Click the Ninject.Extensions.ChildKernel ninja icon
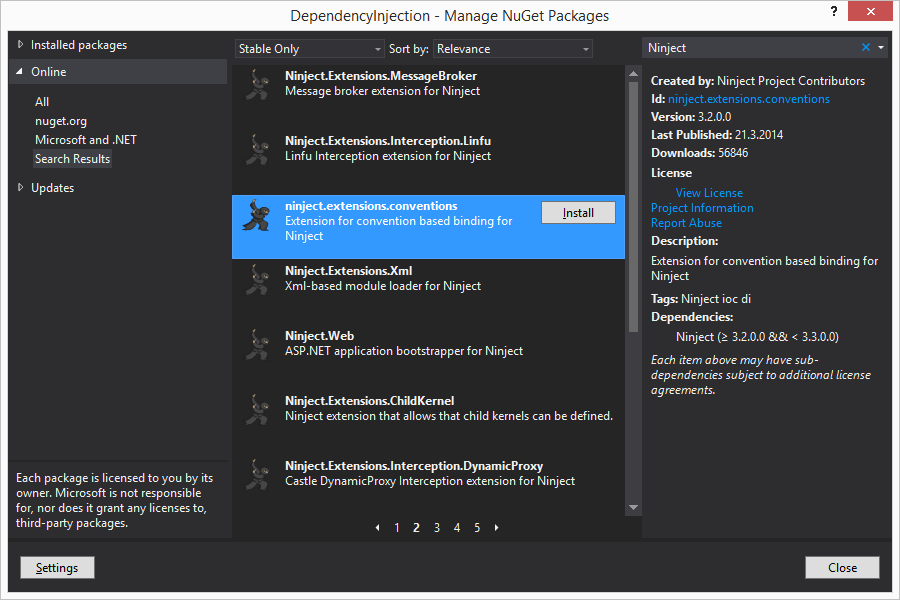Screen dimensions: 900x600 click(257, 410)
